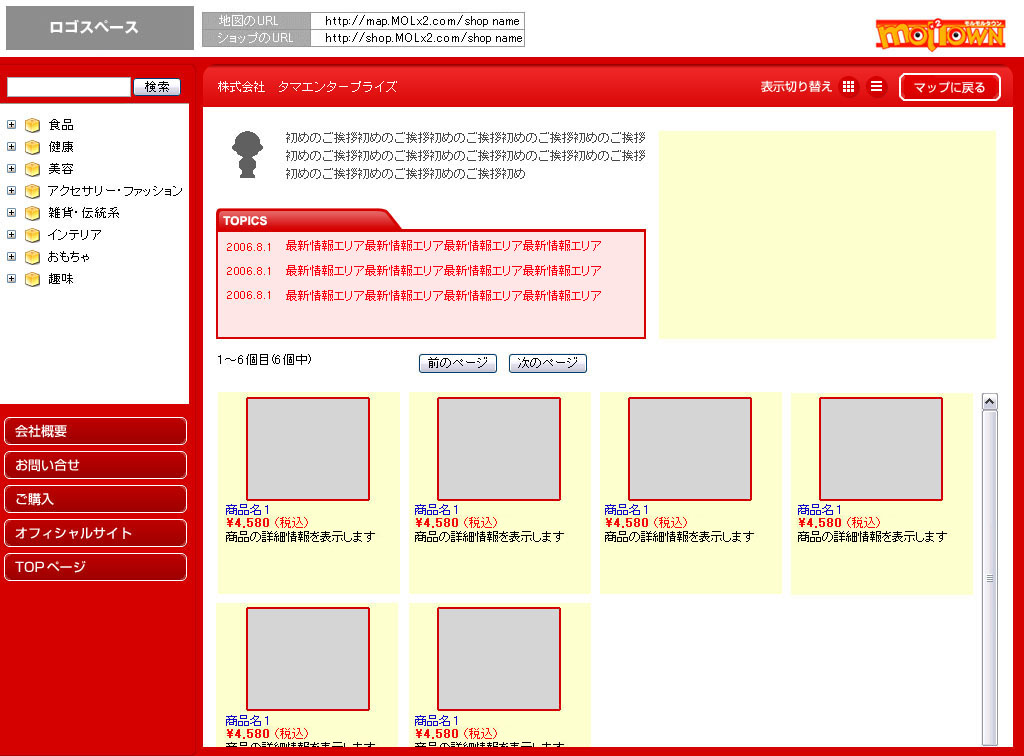Viewport: 1024px width, 756px height.
Task: Expand the 美容 category tree node
Action: [x=11, y=168]
